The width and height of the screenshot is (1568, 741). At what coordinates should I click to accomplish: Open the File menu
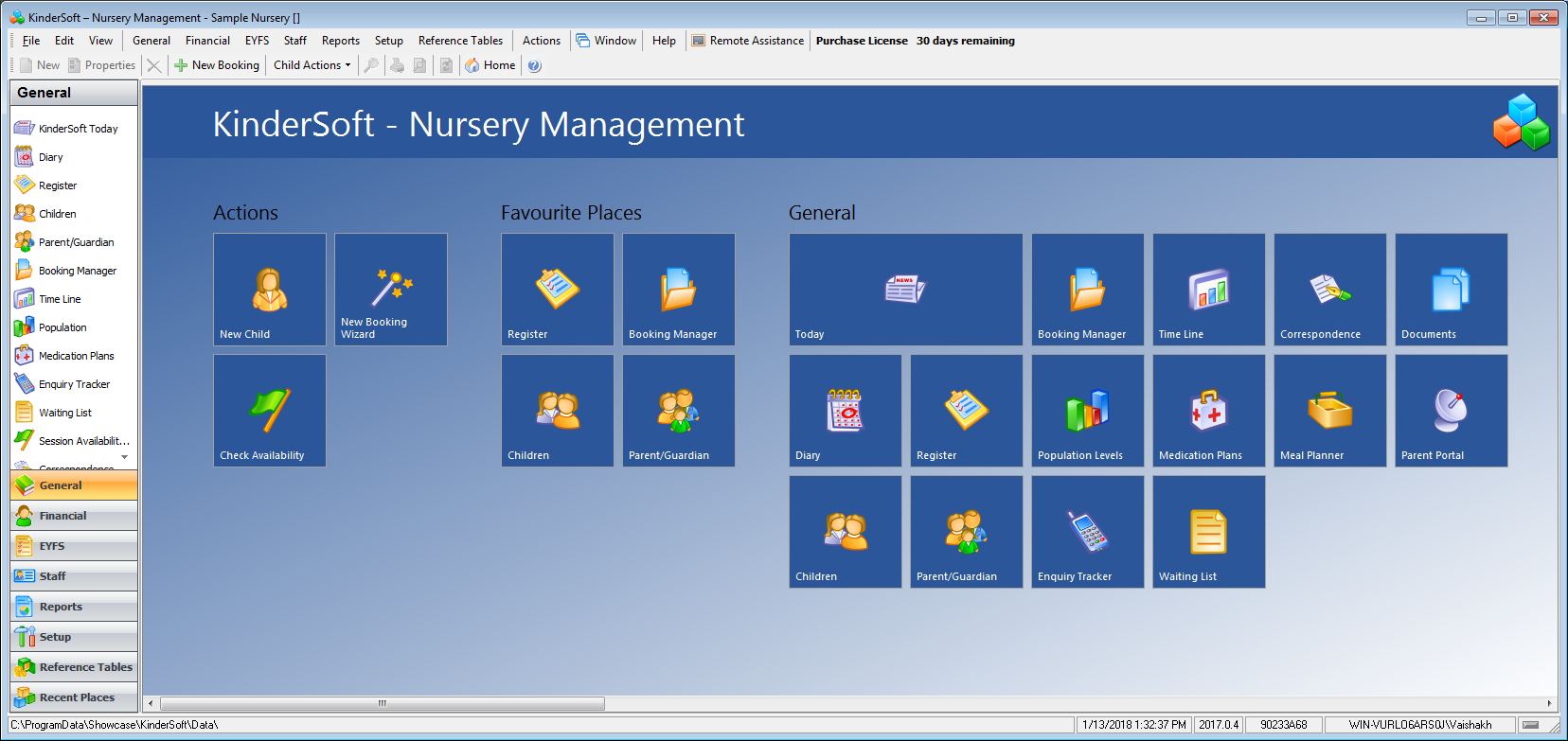pos(31,41)
